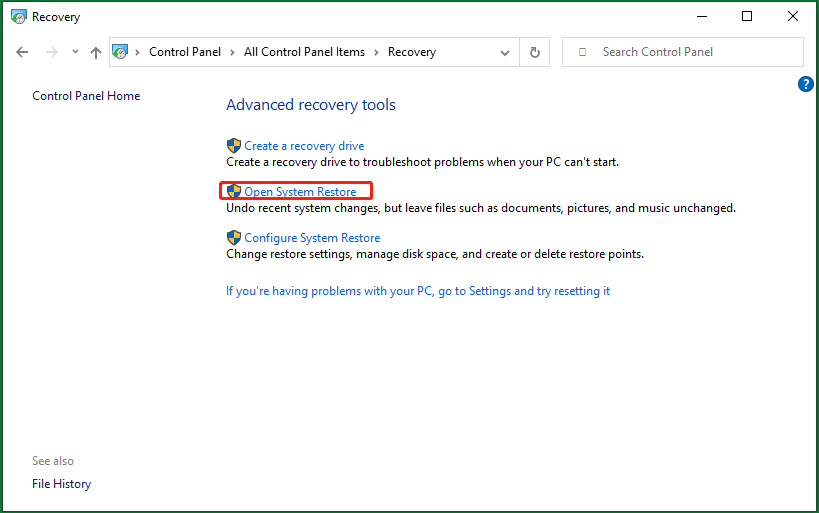Select All Control Panel Items breadcrumb
The width and height of the screenshot is (819, 513).
click(304, 52)
